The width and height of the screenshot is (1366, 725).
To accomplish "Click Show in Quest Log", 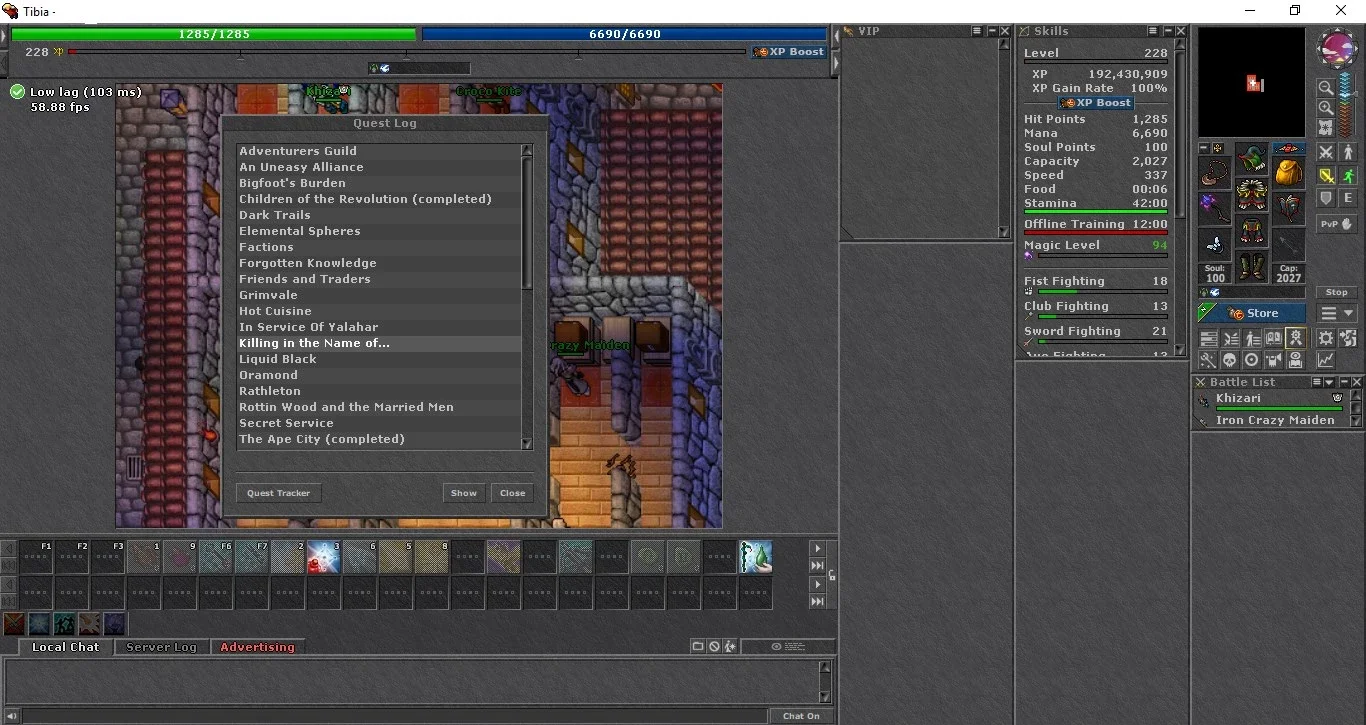I will 464,493.
